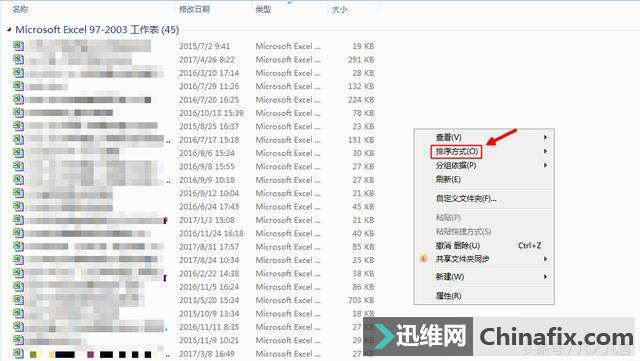This screenshot has width=640, height=361.
Task: Collapse the Microsoft Excel 97-2003 工作表 group
Action: pos(9,29)
